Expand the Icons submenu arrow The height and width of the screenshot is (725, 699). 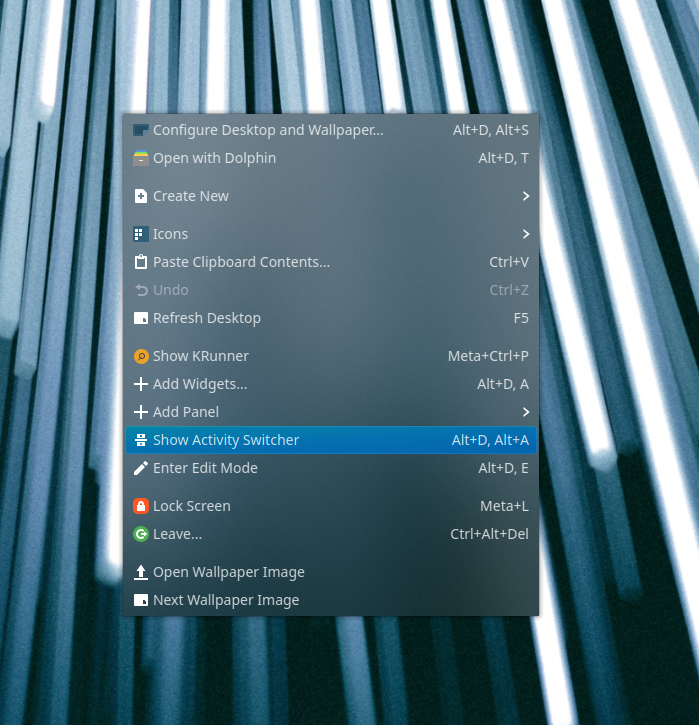pos(525,234)
